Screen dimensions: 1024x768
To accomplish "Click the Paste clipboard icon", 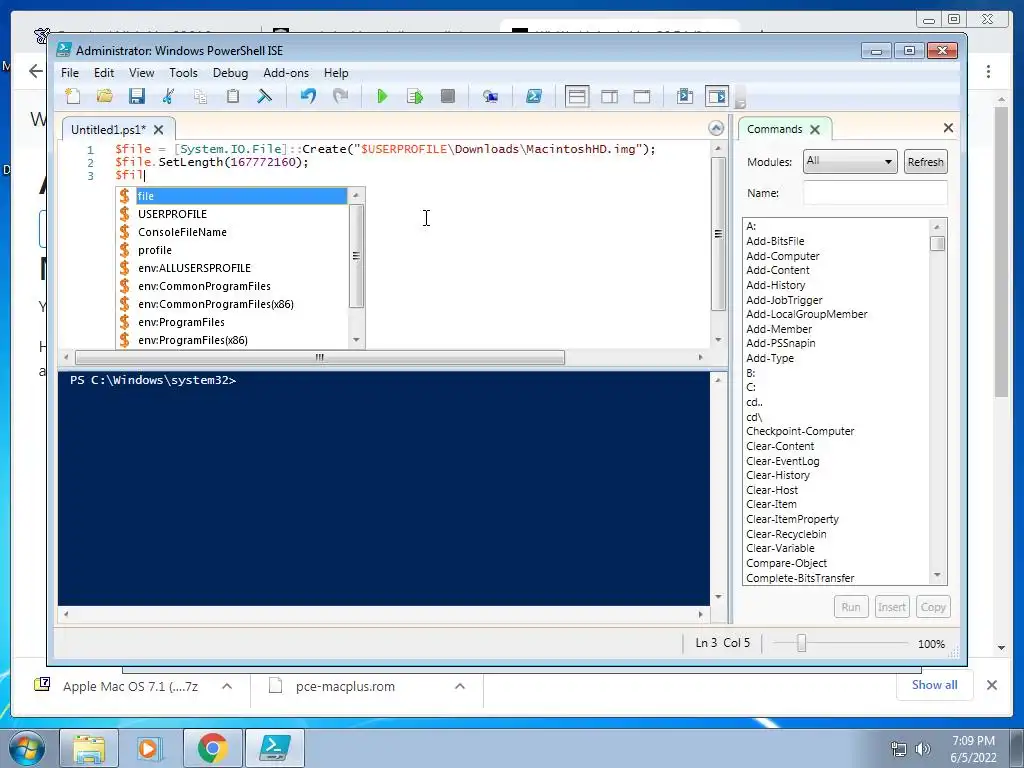I will coord(232,97).
